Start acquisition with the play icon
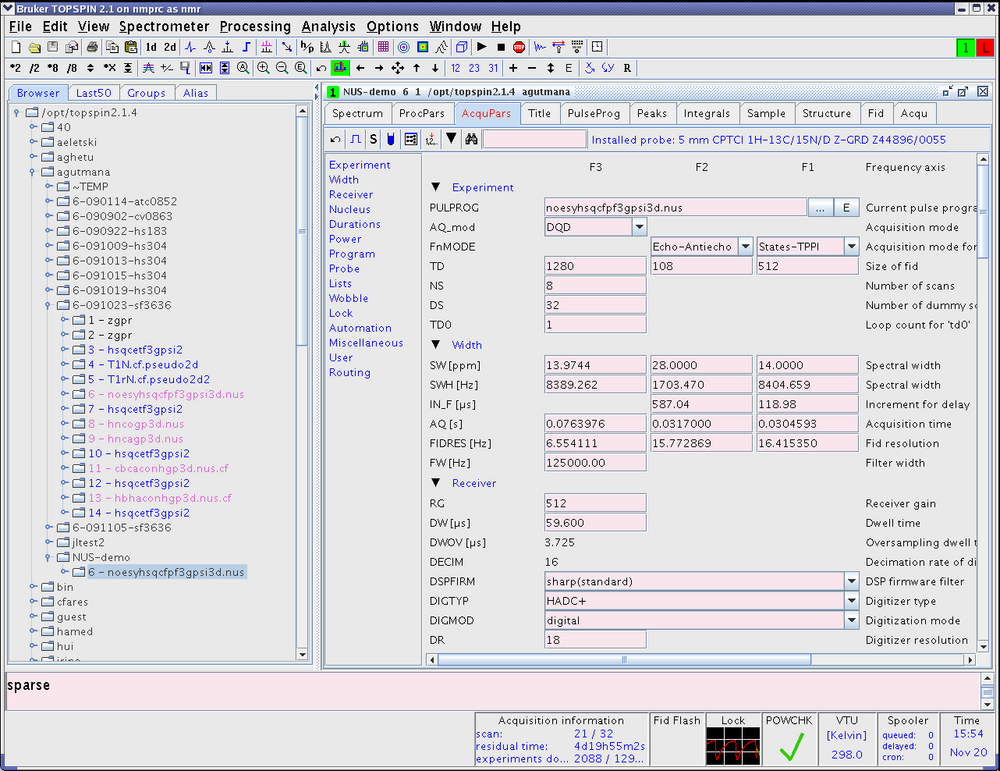The width and height of the screenshot is (1000, 771). (x=481, y=47)
